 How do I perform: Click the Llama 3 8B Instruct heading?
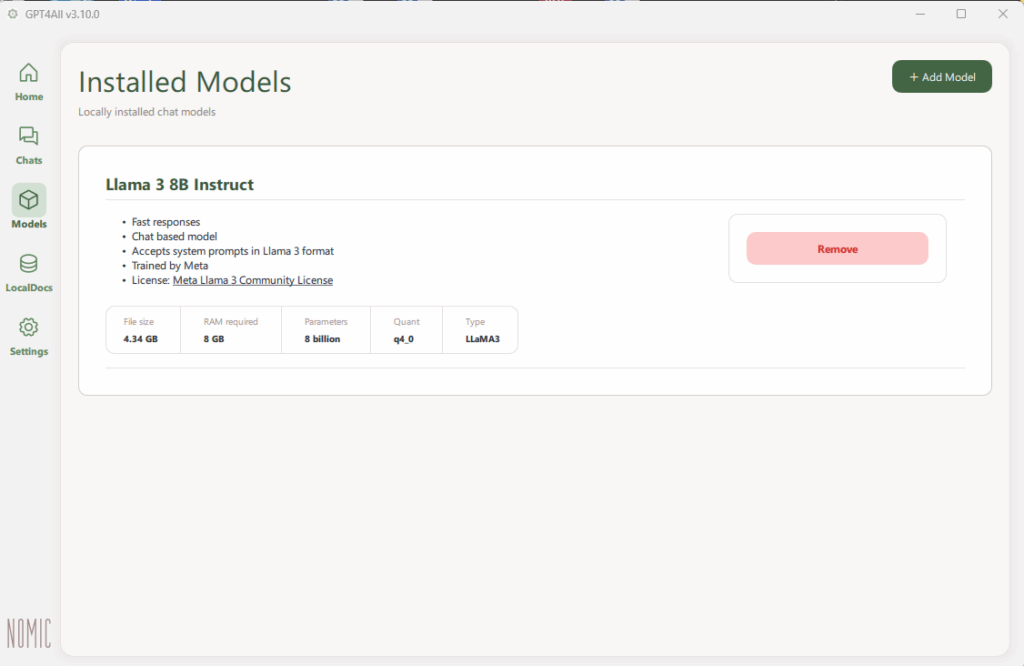click(180, 184)
